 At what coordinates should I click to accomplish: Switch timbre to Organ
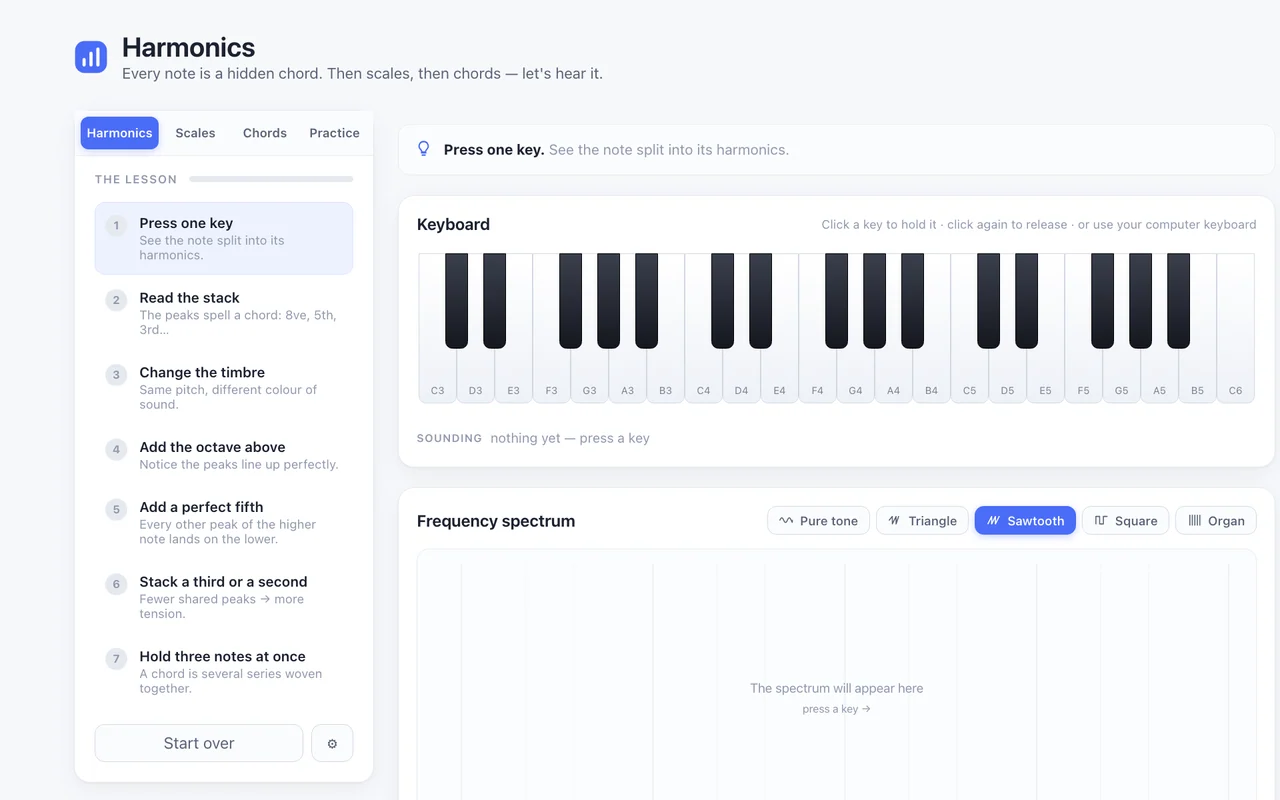(1216, 520)
